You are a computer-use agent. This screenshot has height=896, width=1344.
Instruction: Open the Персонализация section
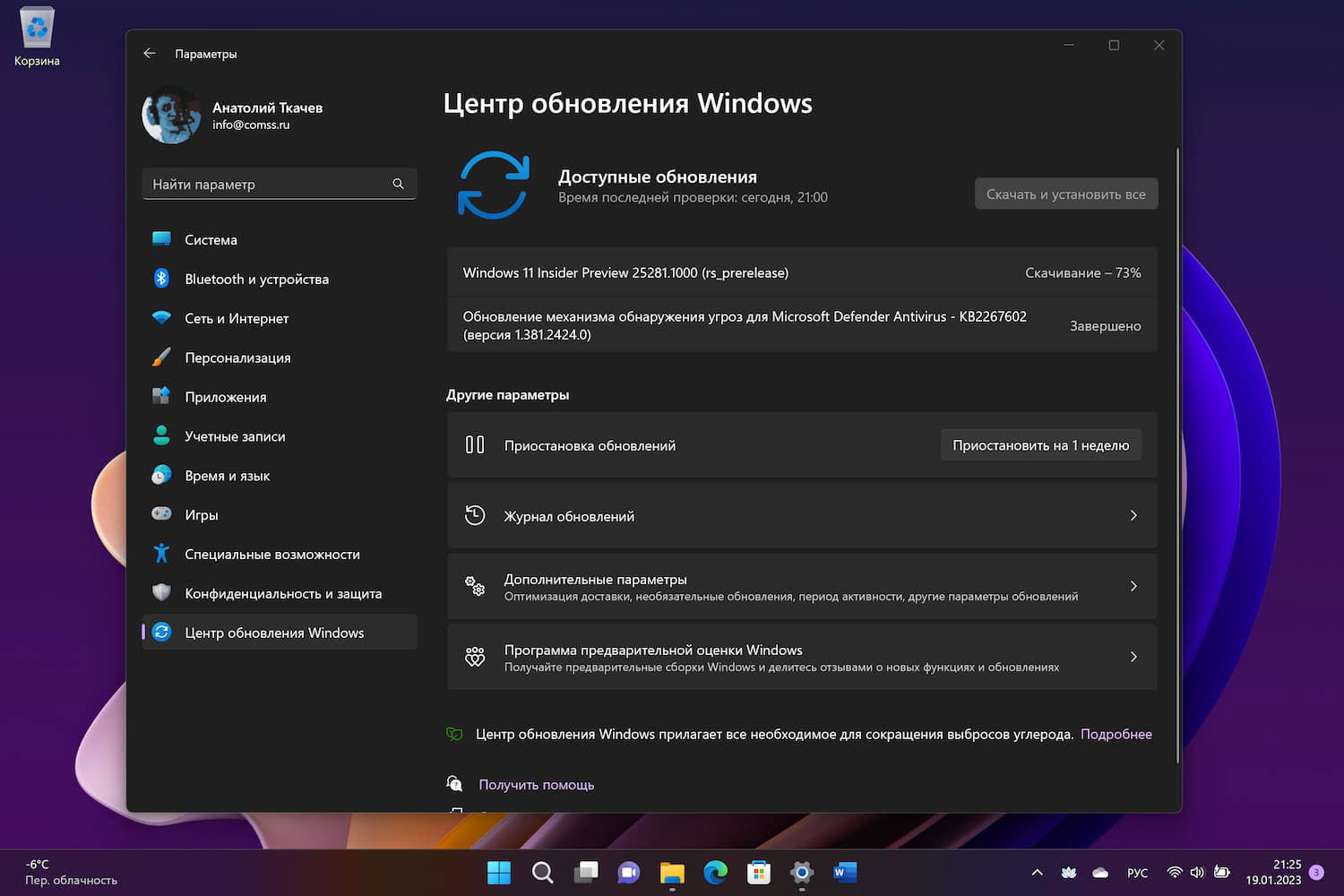tap(237, 358)
